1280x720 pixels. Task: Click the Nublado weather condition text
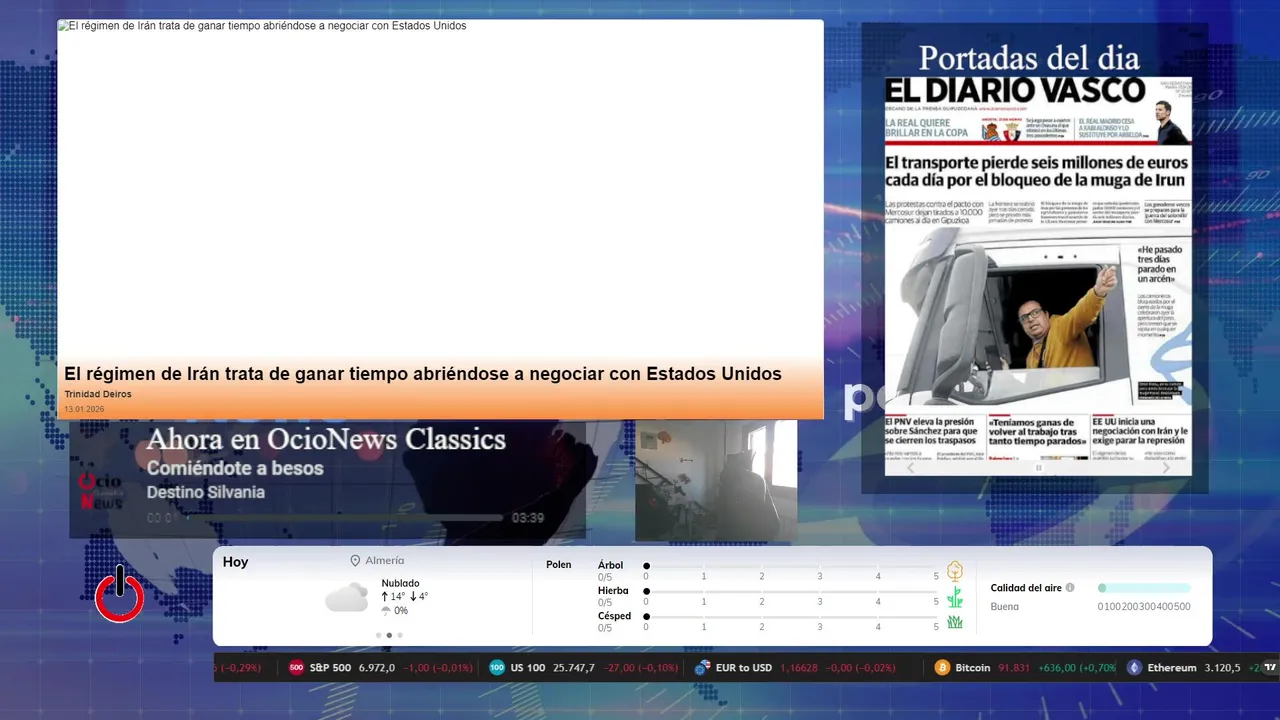pos(401,583)
